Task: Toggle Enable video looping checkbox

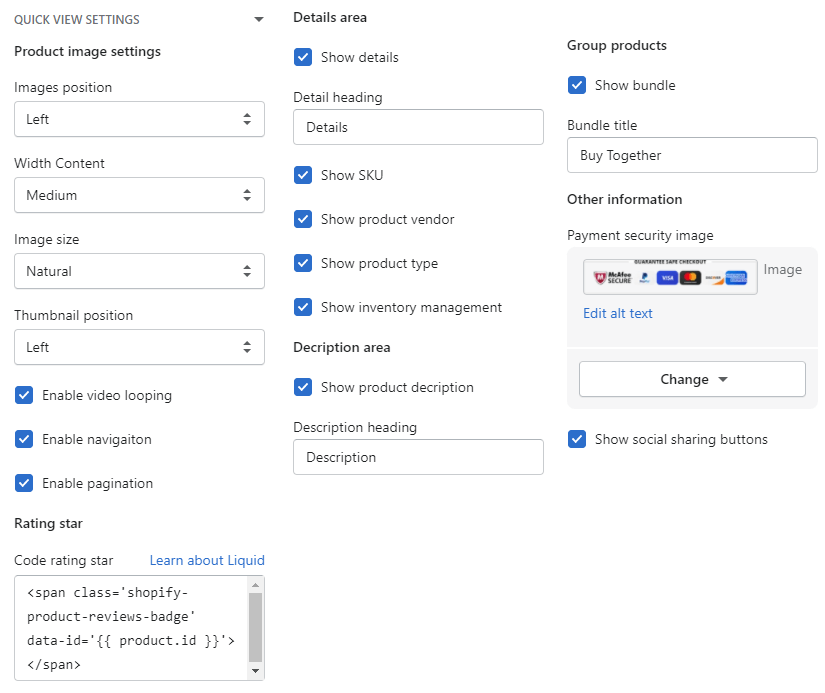Action: coord(25,395)
